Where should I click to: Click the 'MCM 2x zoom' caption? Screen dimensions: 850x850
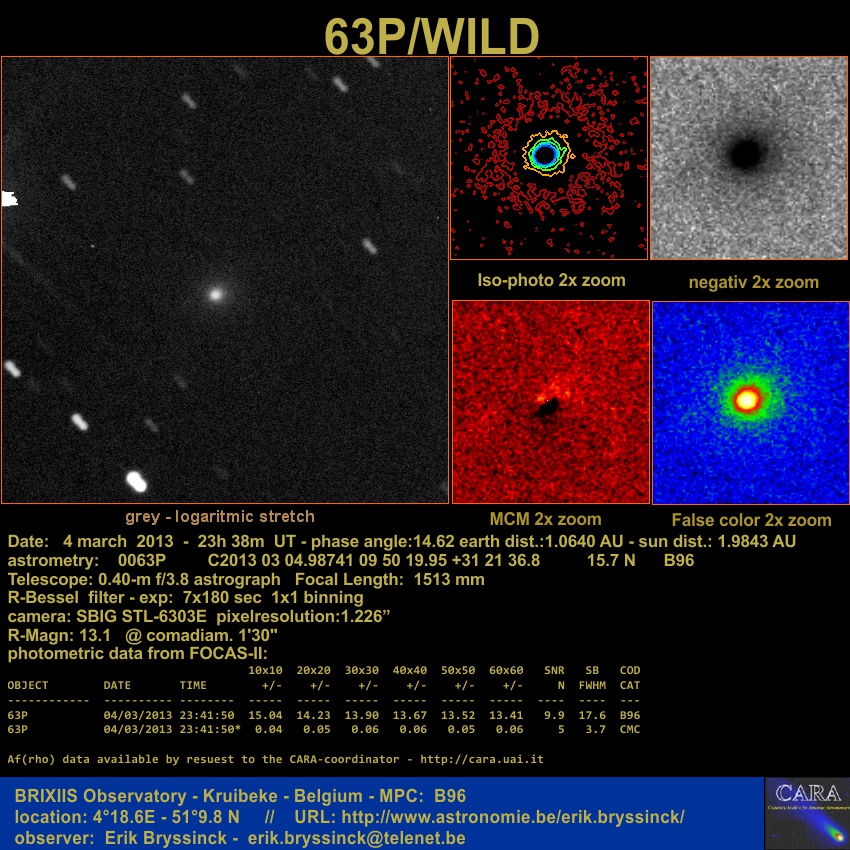click(x=545, y=519)
